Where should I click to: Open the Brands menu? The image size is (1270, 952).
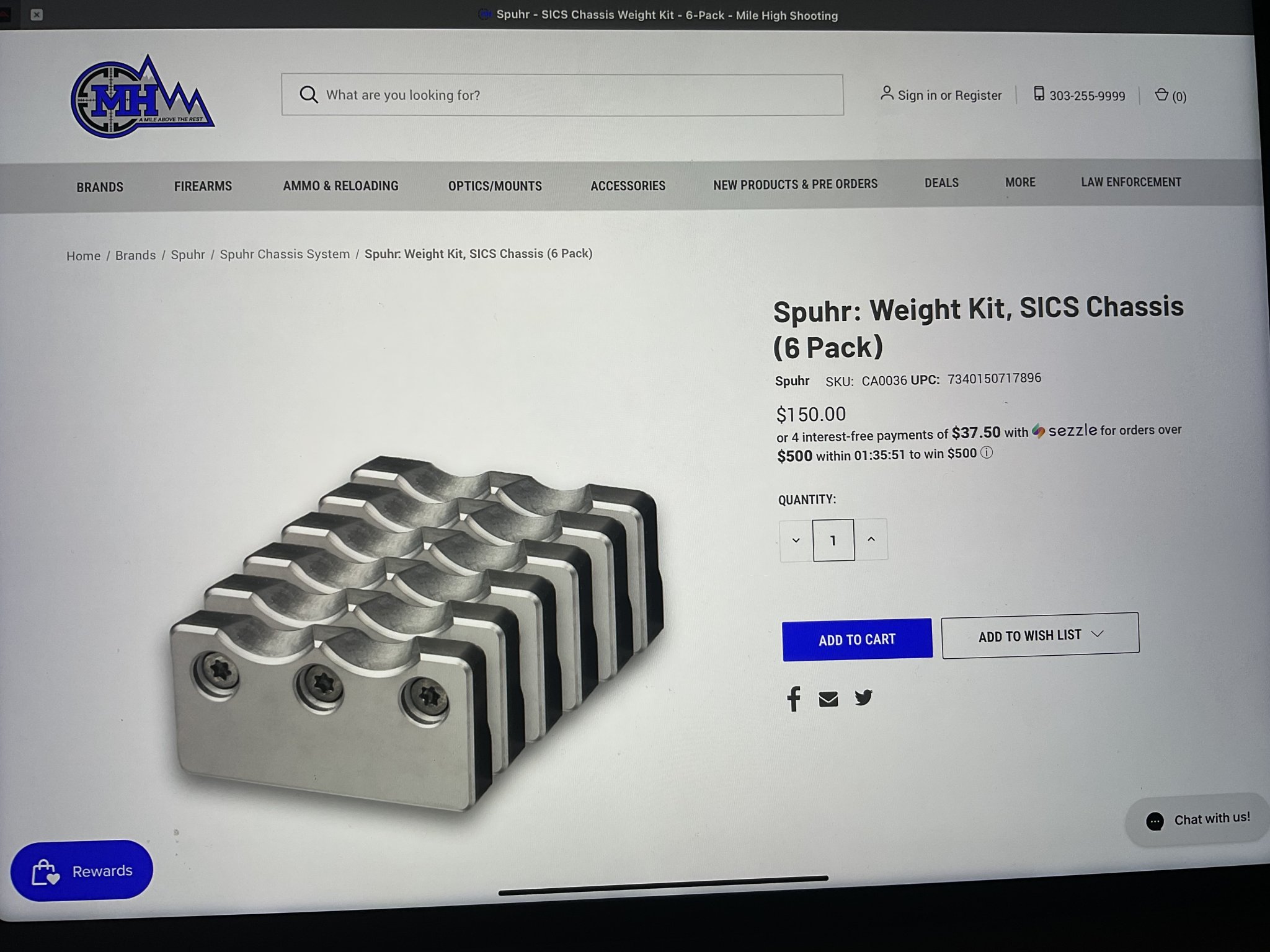pyautogui.click(x=100, y=187)
